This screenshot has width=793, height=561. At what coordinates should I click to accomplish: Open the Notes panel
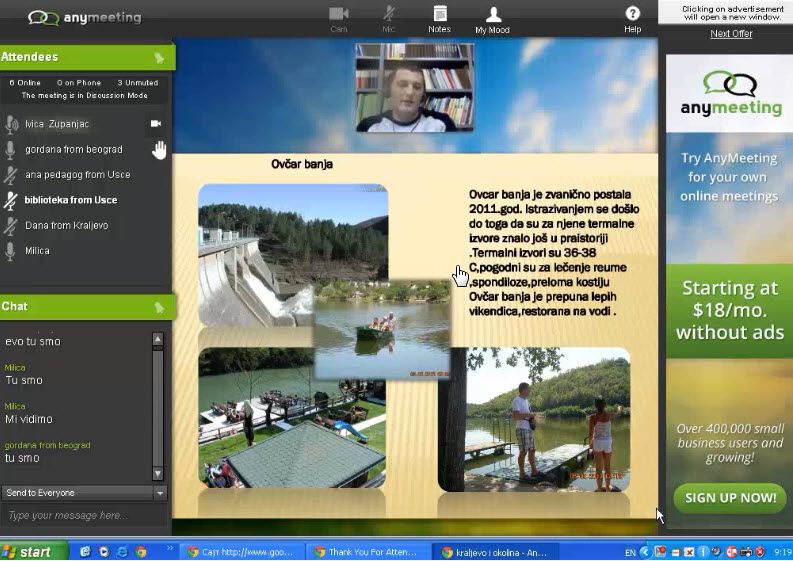439,18
